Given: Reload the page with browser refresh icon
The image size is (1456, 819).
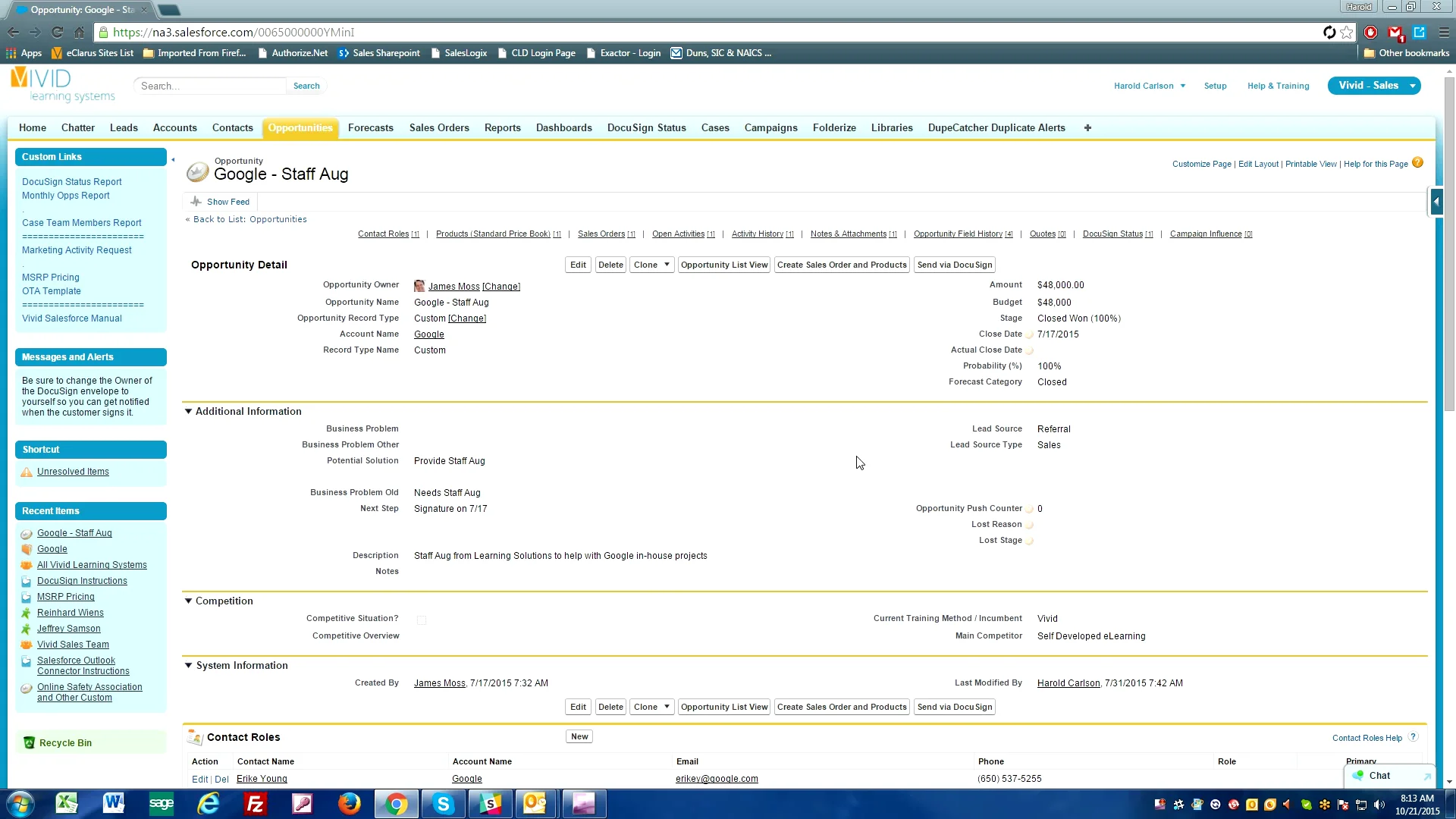Looking at the screenshot, I should pos(57,33).
